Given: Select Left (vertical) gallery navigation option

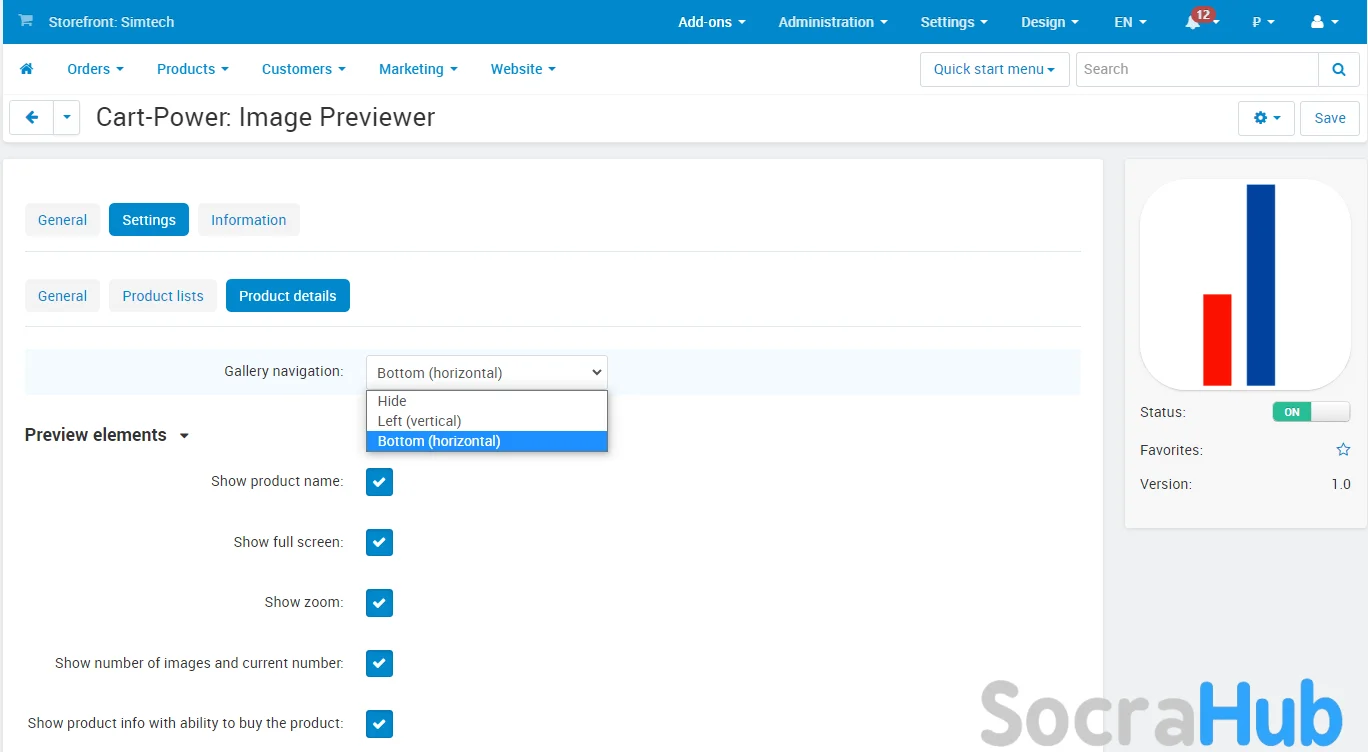Looking at the screenshot, I should pyautogui.click(x=419, y=421).
